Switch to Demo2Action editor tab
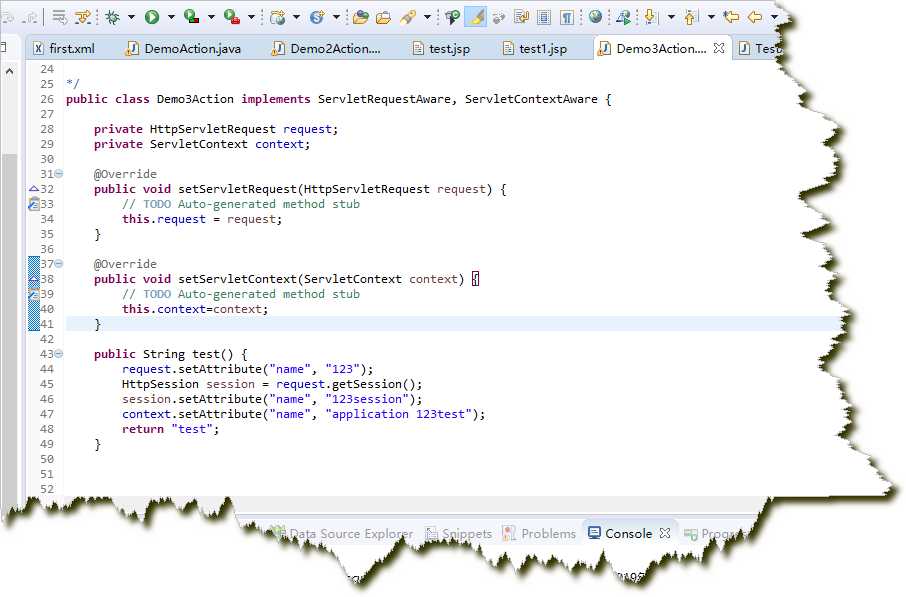 coord(326,49)
